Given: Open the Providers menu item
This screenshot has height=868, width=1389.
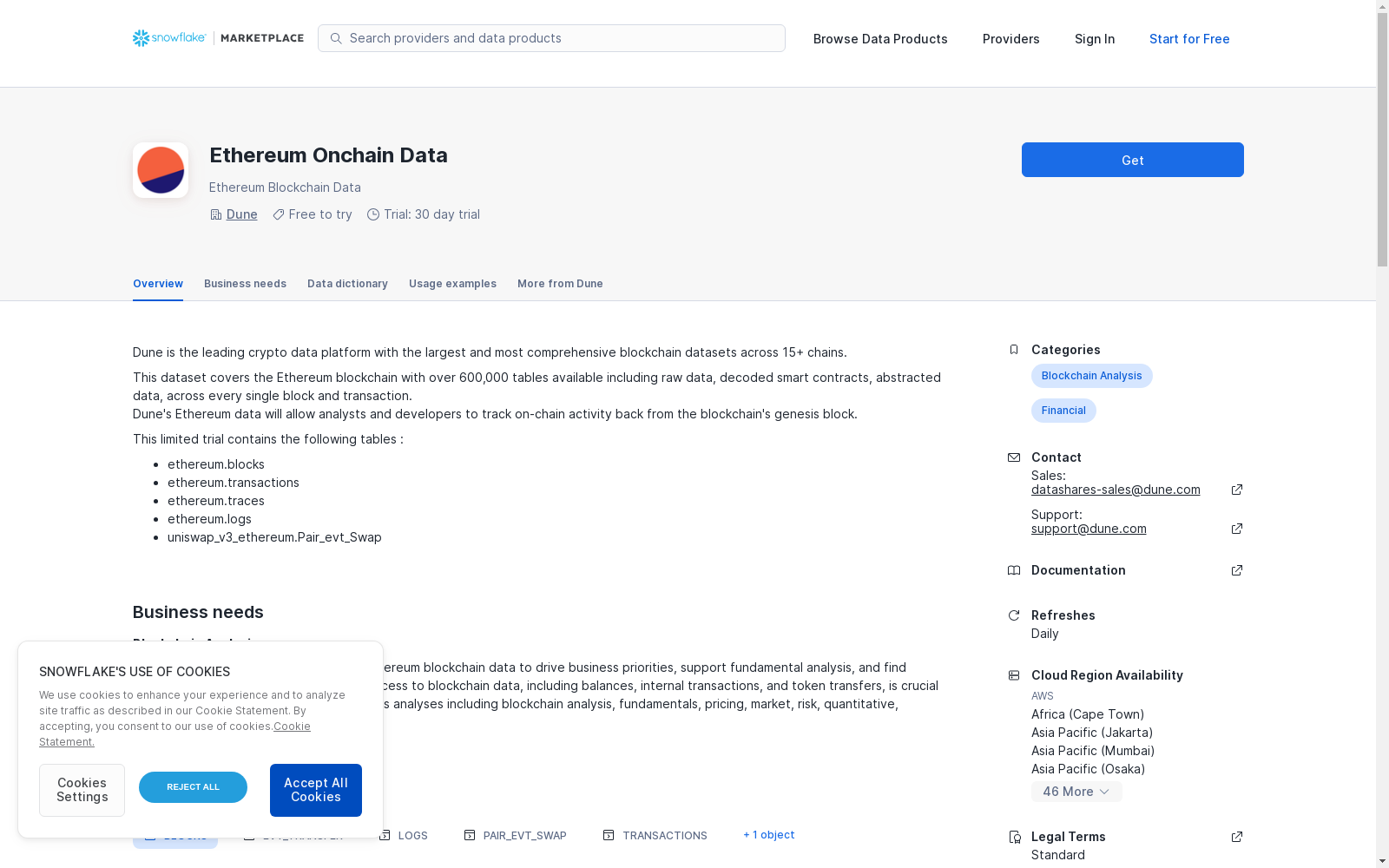Looking at the screenshot, I should coord(1011,39).
